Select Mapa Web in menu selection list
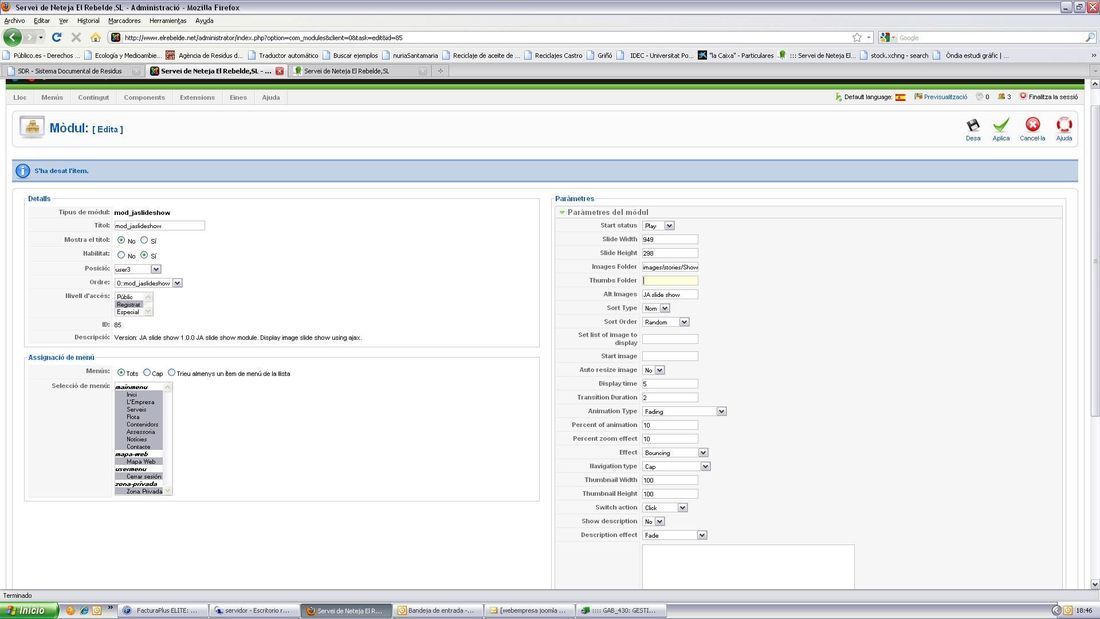Image resolution: width=1100 pixels, height=619 pixels. coord(140,462)
